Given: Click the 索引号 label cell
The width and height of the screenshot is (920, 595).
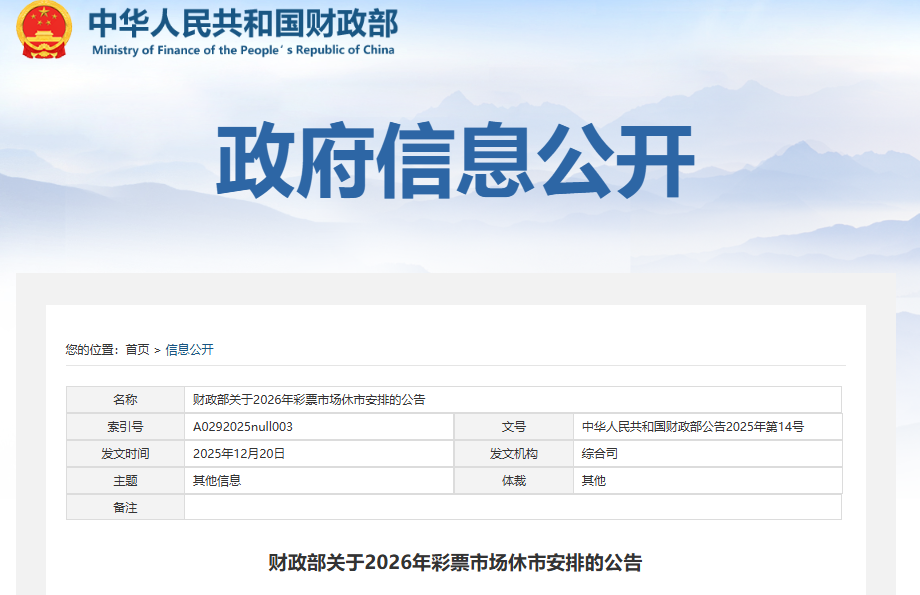Looking at the screenshot, I should coord(125,426).
